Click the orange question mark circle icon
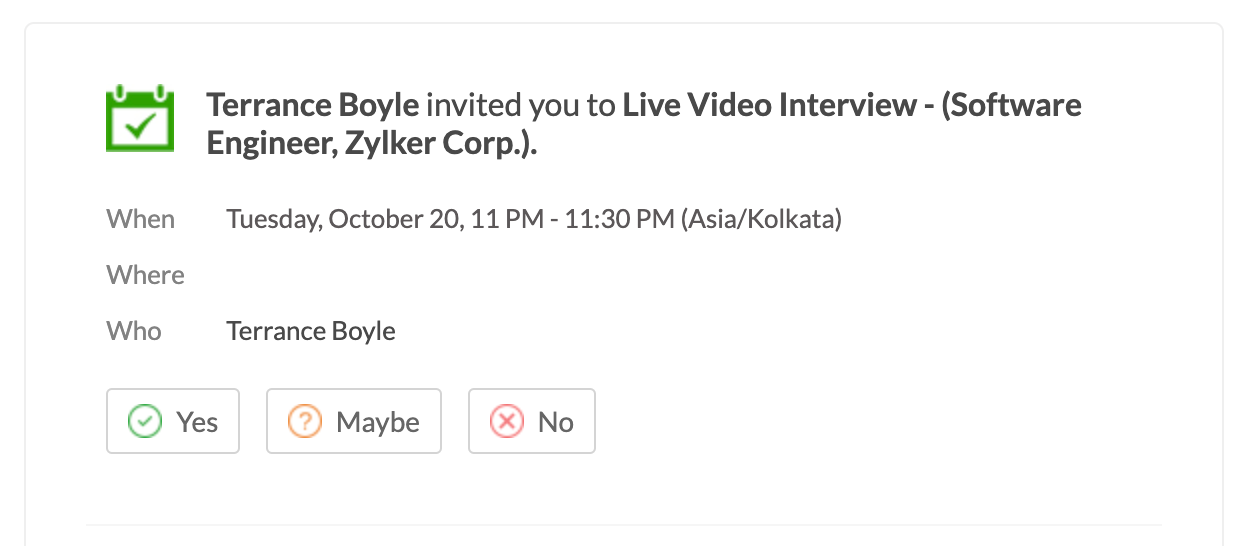This screenshot has height=546, width=1252. tap(305, 422)
